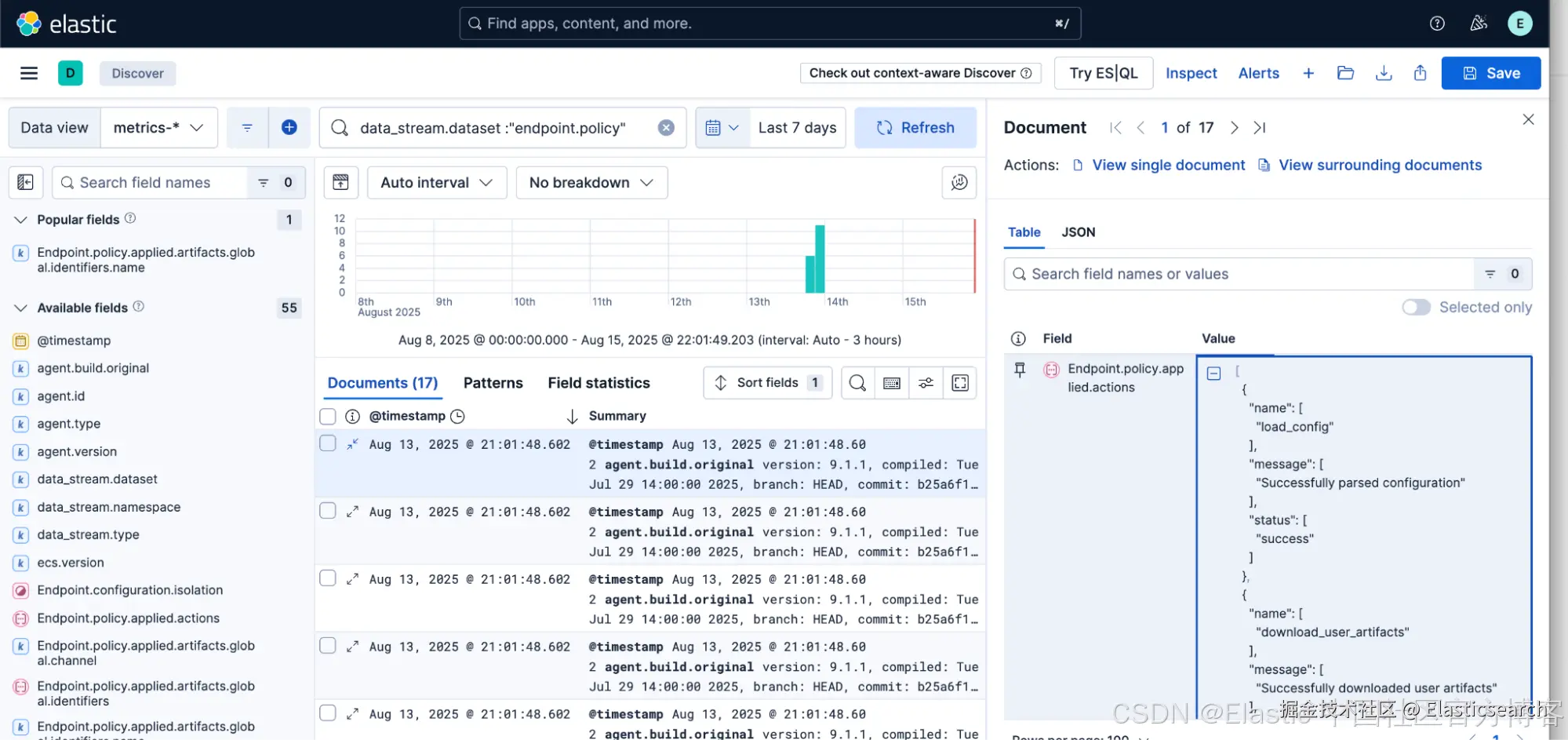
Task: Open Alerts link
Action: point(1258,73)
